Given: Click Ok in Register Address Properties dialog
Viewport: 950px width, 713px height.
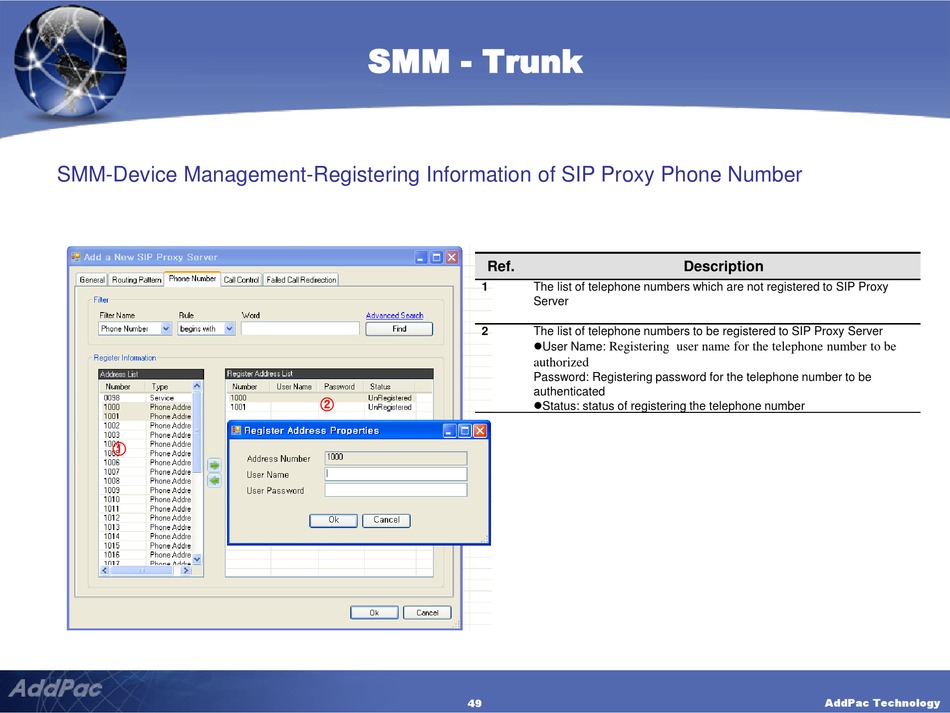Looking at the screenshot, I should click(x=333, y=520).
